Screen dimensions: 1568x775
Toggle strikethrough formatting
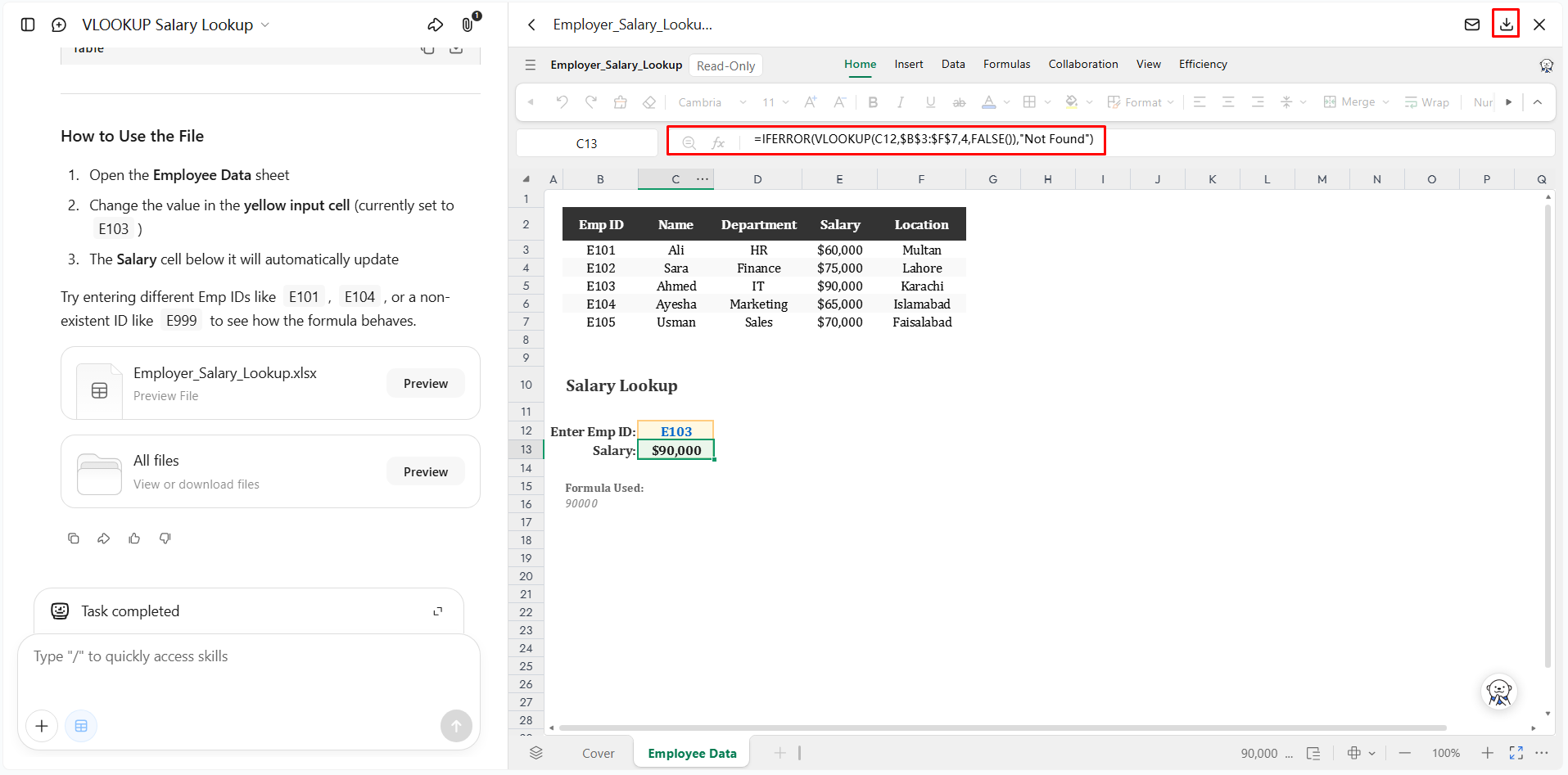(959, 102)
